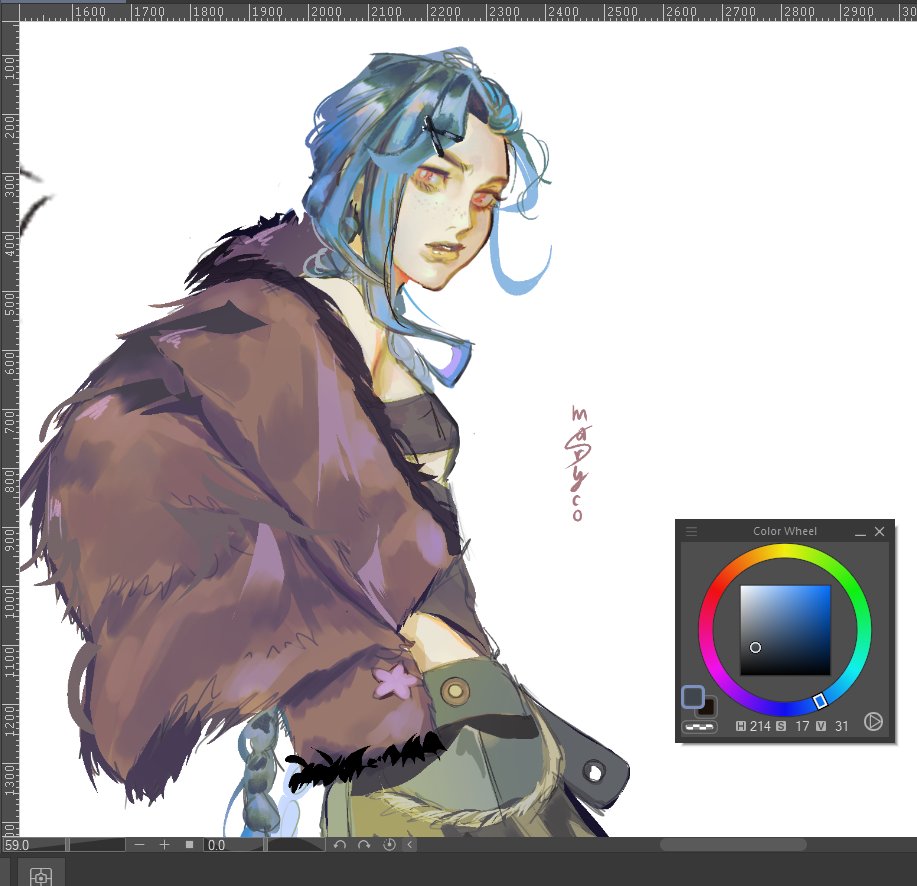Screen dimensions: 917x886
Task: Click the fit-to-screen square icon
Action: 189,844
